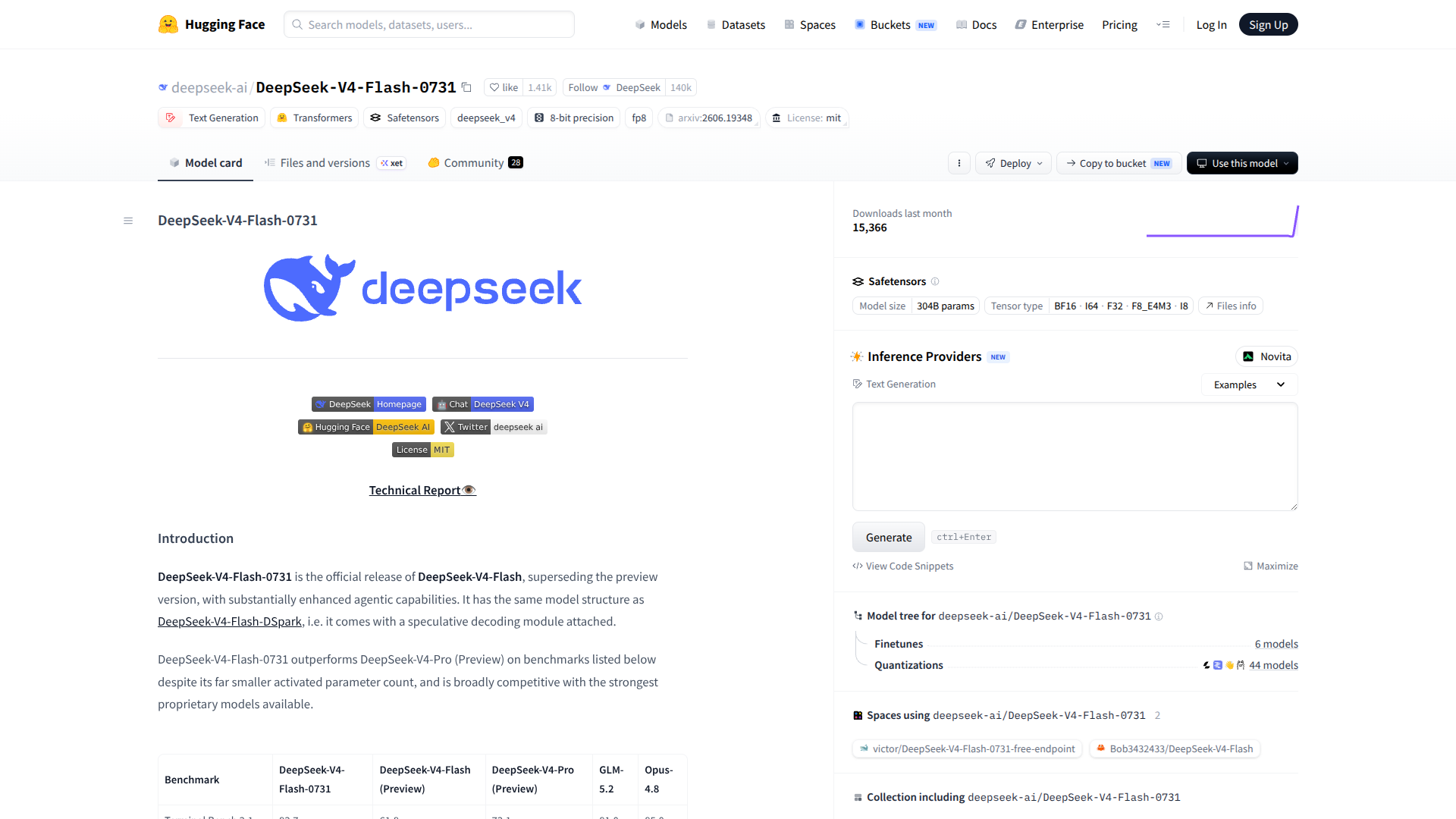Select the Novita inference provider
Image resolution: width=1456 pixels, height=819 pixels.
tap(1266, 356)
